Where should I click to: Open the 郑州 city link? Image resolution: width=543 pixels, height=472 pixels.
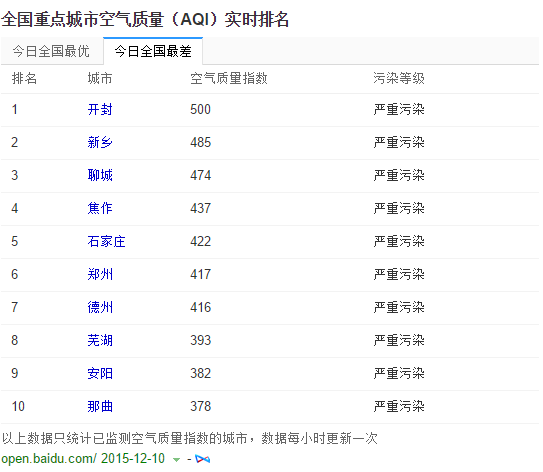click(100, 274)
